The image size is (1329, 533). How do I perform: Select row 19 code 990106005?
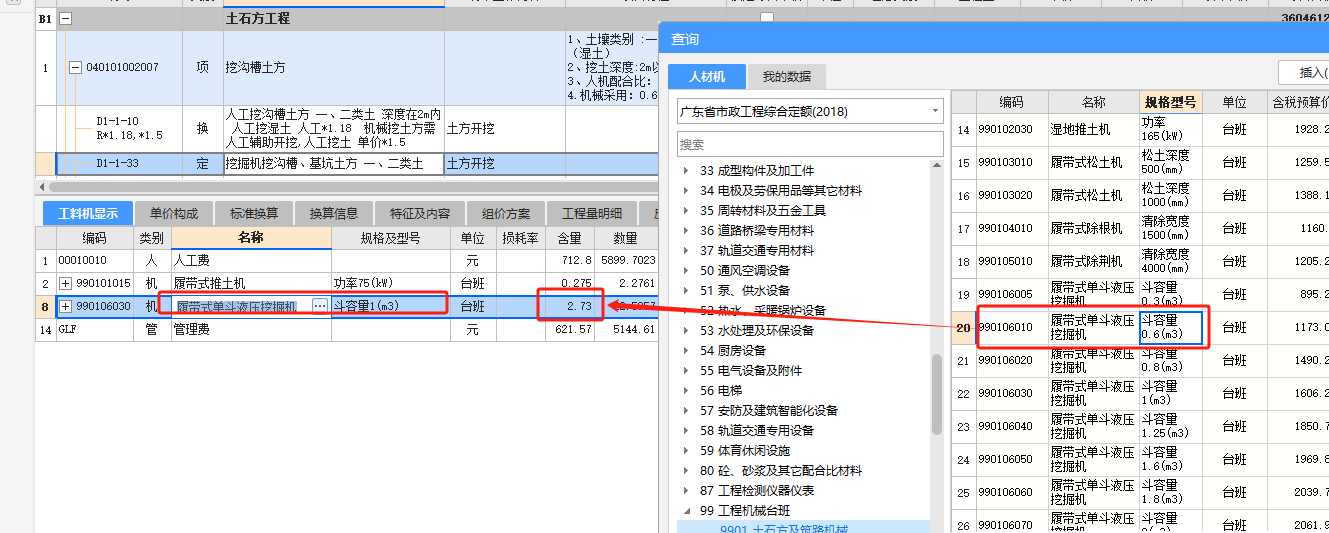(1139, 295)
